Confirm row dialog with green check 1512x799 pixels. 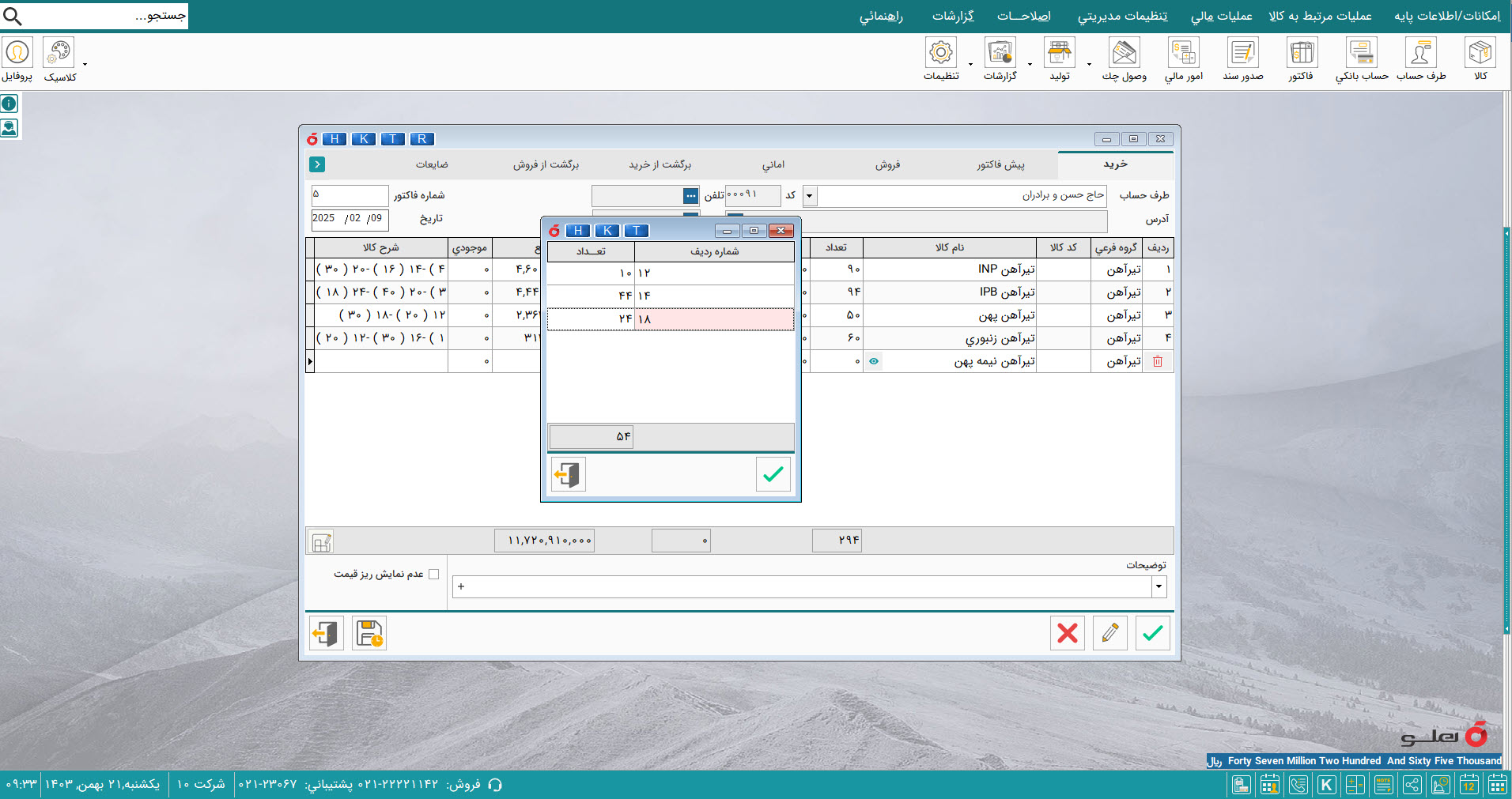pos(773,474)
